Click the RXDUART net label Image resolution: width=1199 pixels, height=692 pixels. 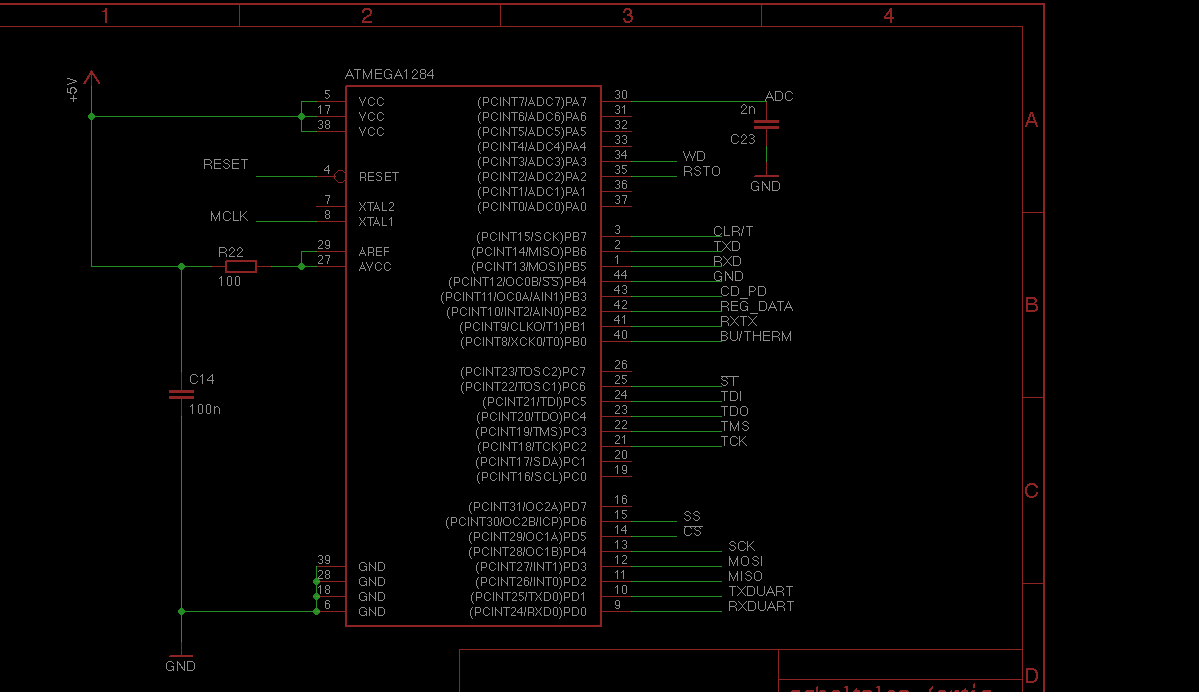761,606
